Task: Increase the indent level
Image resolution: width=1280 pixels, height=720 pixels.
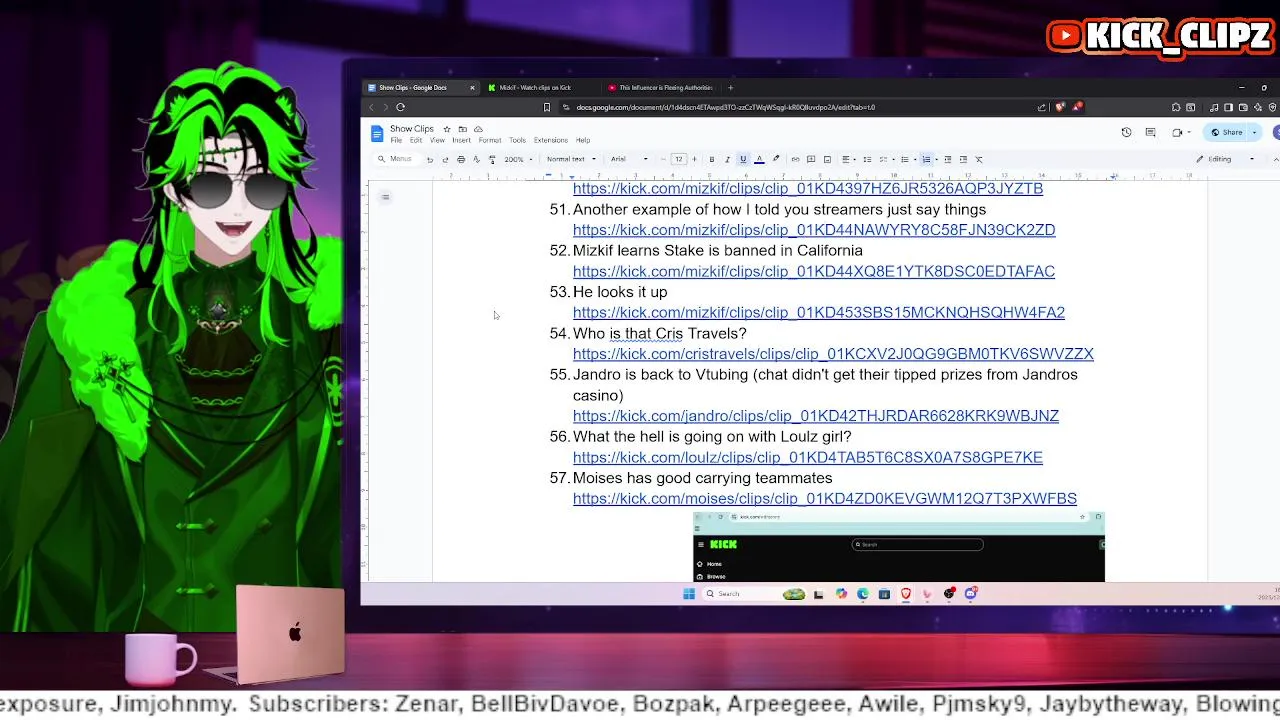Action: tap(963, 159)
